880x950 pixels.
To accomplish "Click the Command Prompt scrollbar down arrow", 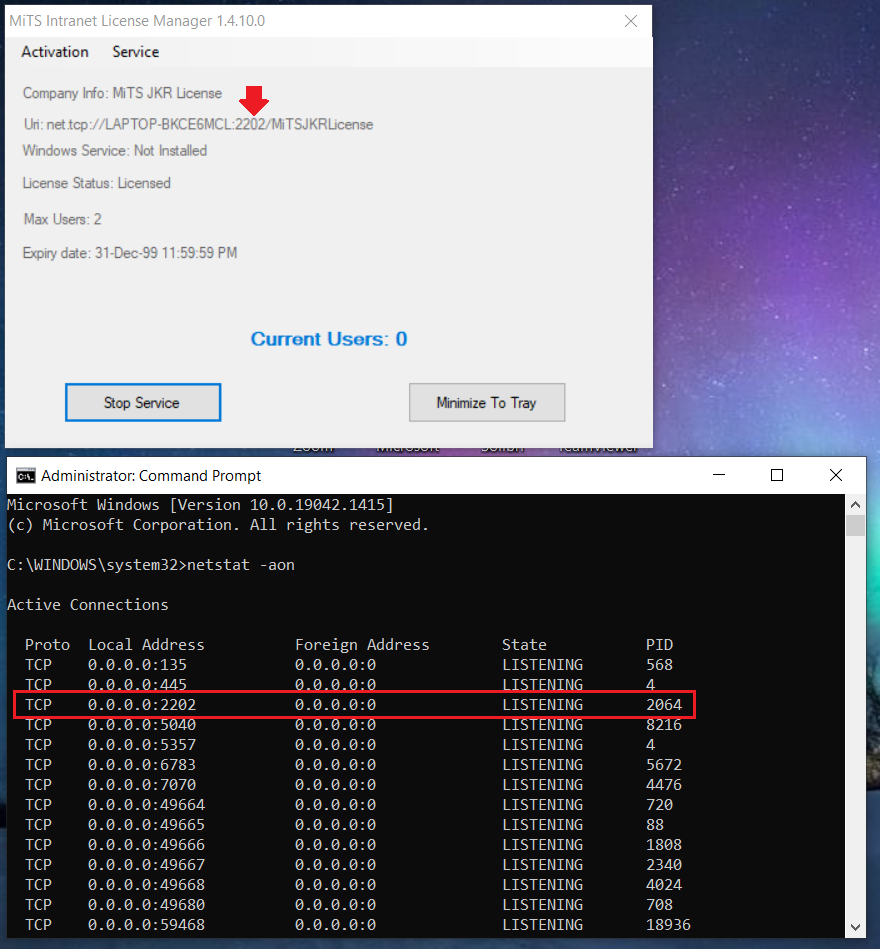I will [855, 927].
